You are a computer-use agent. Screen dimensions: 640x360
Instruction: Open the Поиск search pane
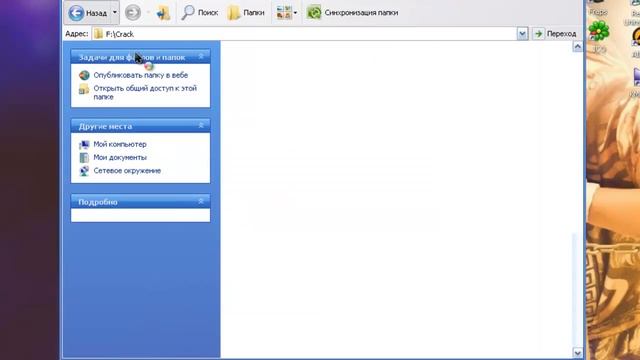click(200, 13)
